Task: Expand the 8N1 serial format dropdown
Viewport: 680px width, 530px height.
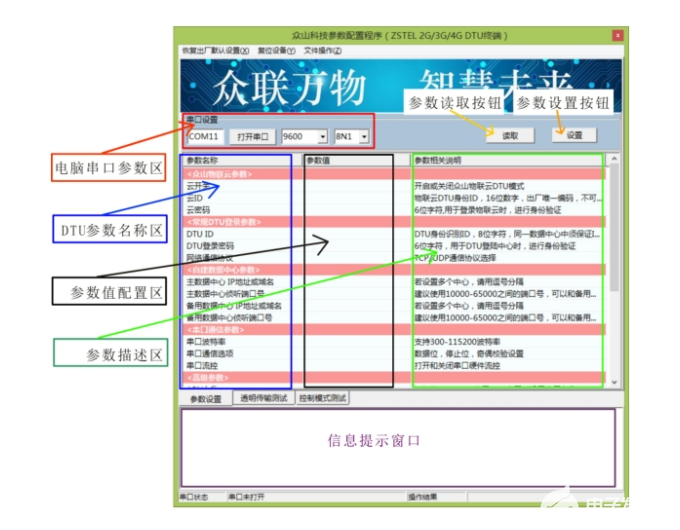Action: [x=364, y=137]
